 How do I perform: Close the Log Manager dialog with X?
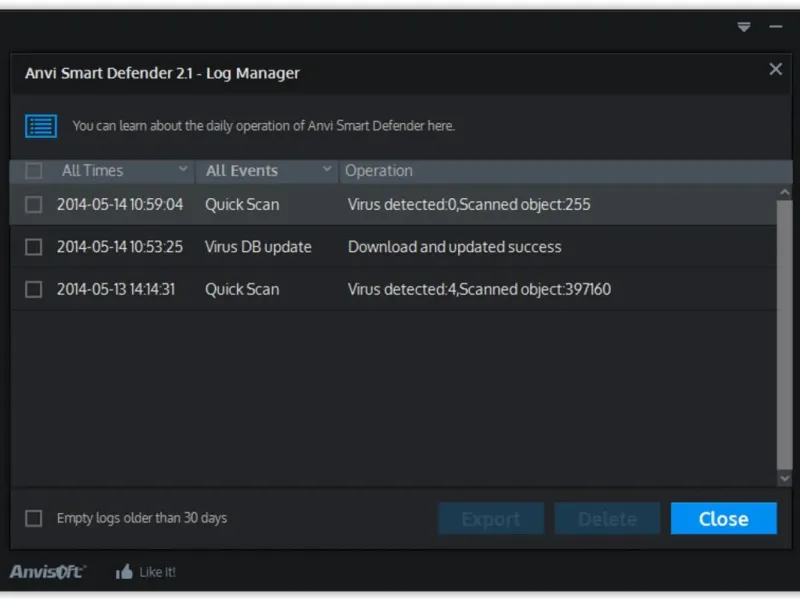click(776, 69)
